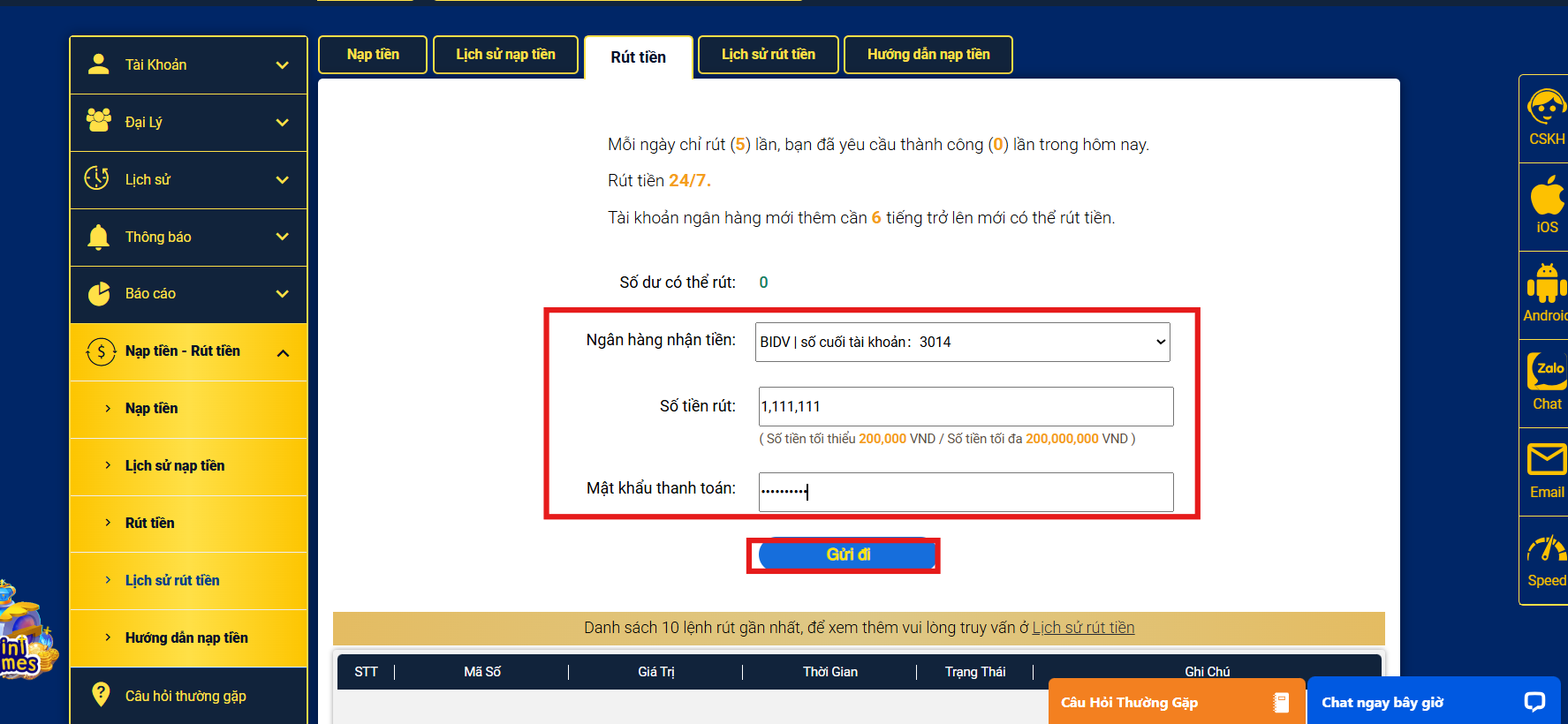The width and height of the screenshot is (1568, 724).
Task: Click the Lịch sử clock icon
Action: tap(97, 178)
